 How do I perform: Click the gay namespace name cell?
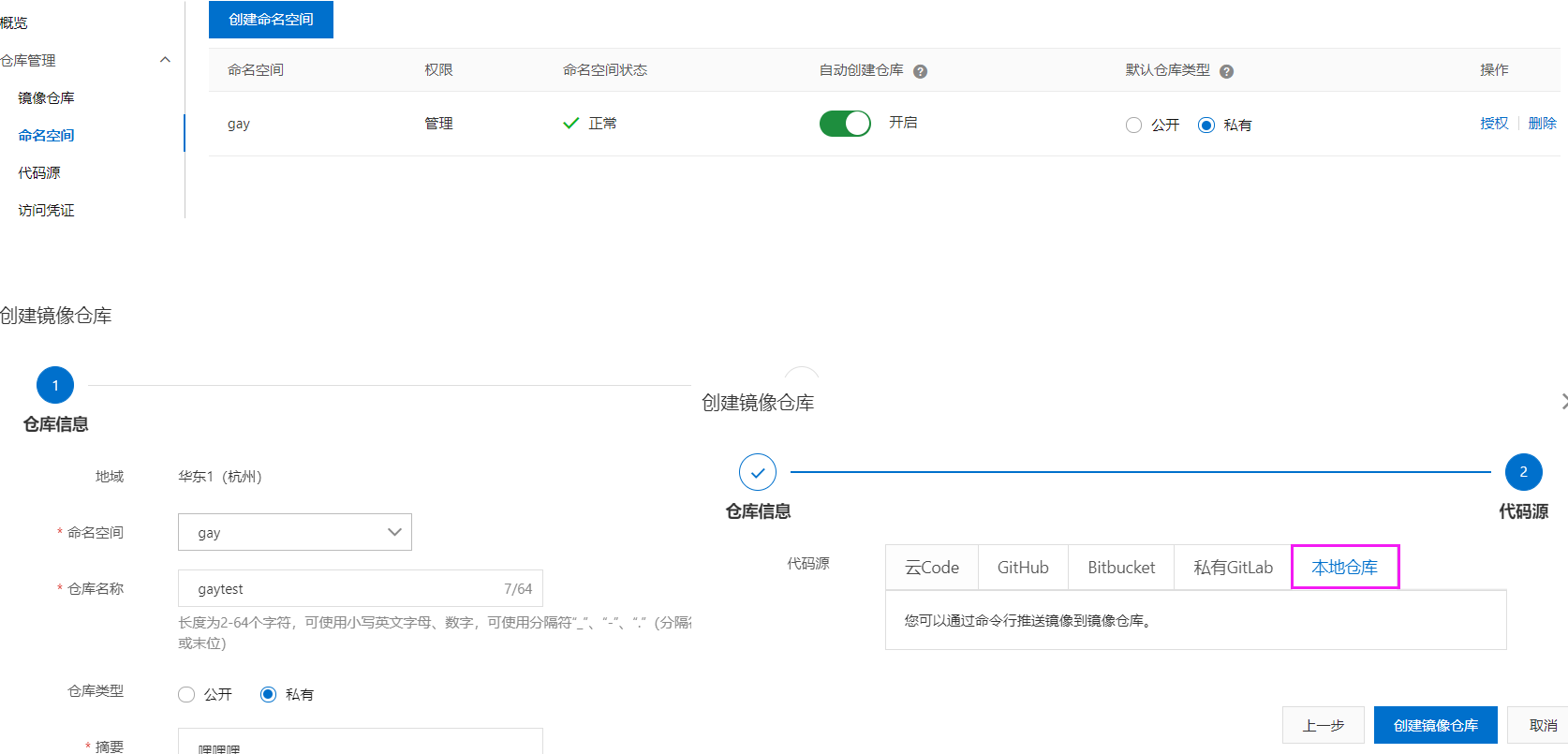[x=239, y=124]
